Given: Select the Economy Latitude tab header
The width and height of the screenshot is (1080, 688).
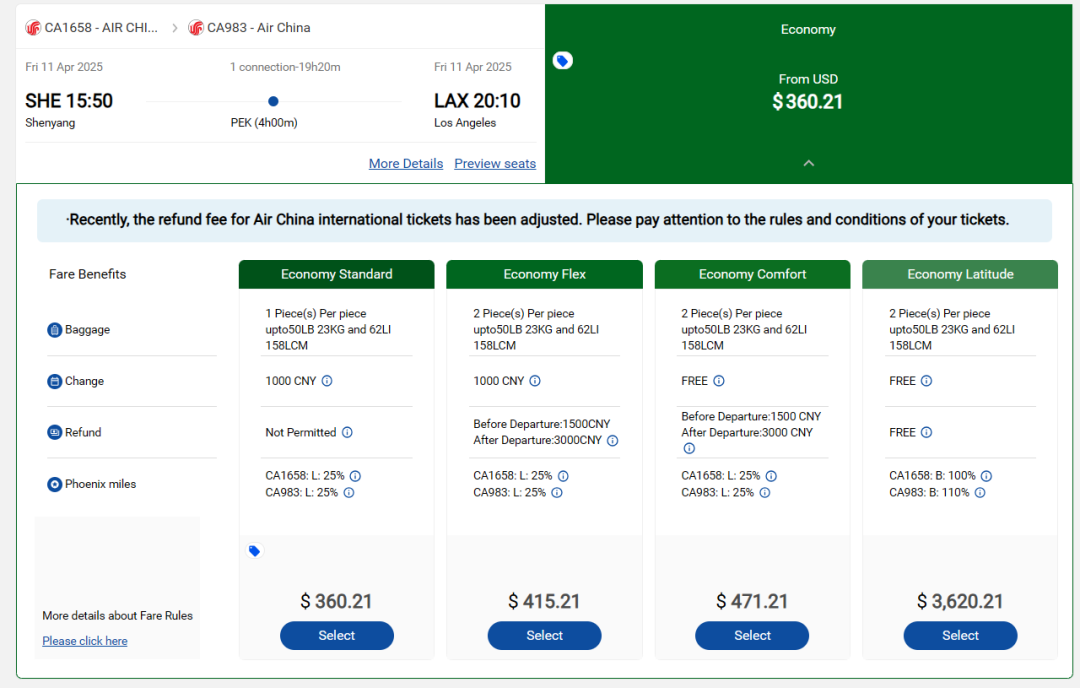Looking at the screenshot, I should (960, 274).
